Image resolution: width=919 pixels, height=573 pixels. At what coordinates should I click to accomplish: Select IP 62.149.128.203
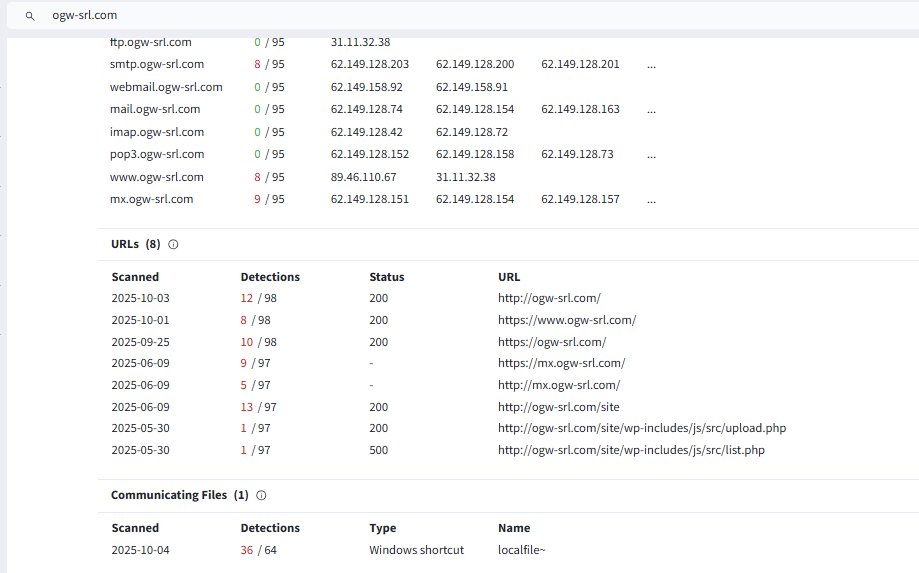(370, 64)
